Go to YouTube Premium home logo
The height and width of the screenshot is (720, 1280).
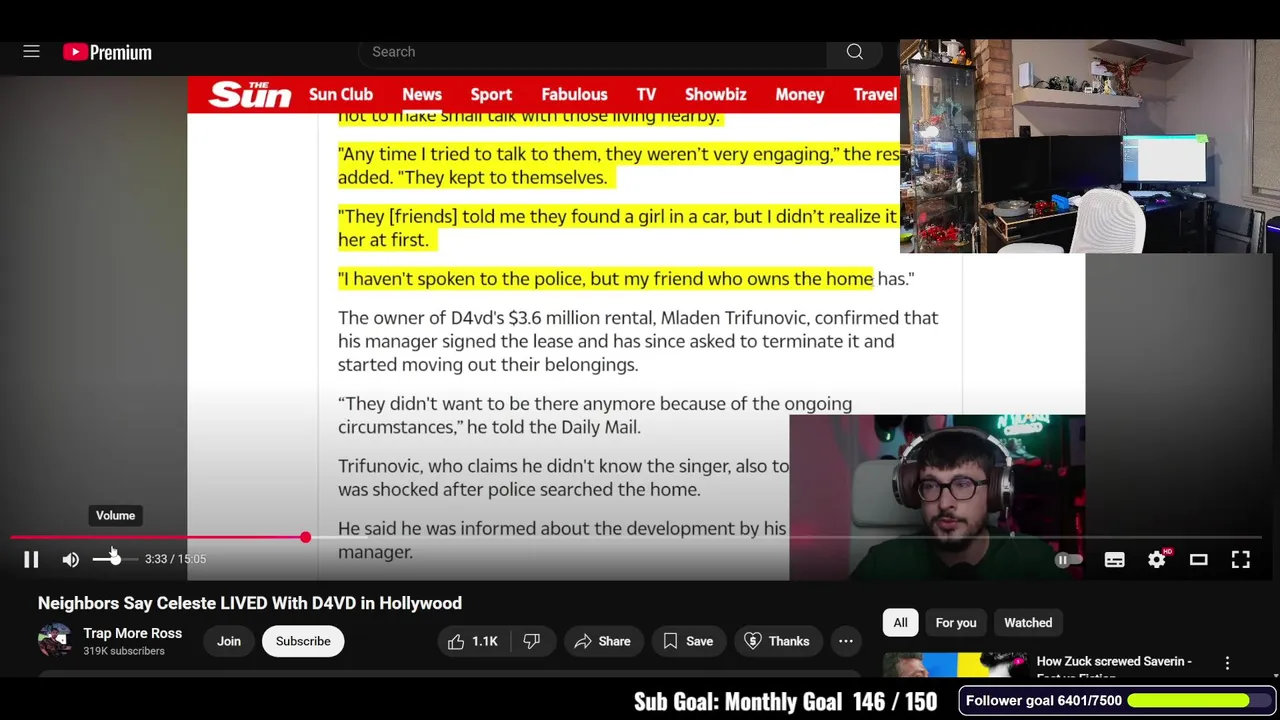107,52
